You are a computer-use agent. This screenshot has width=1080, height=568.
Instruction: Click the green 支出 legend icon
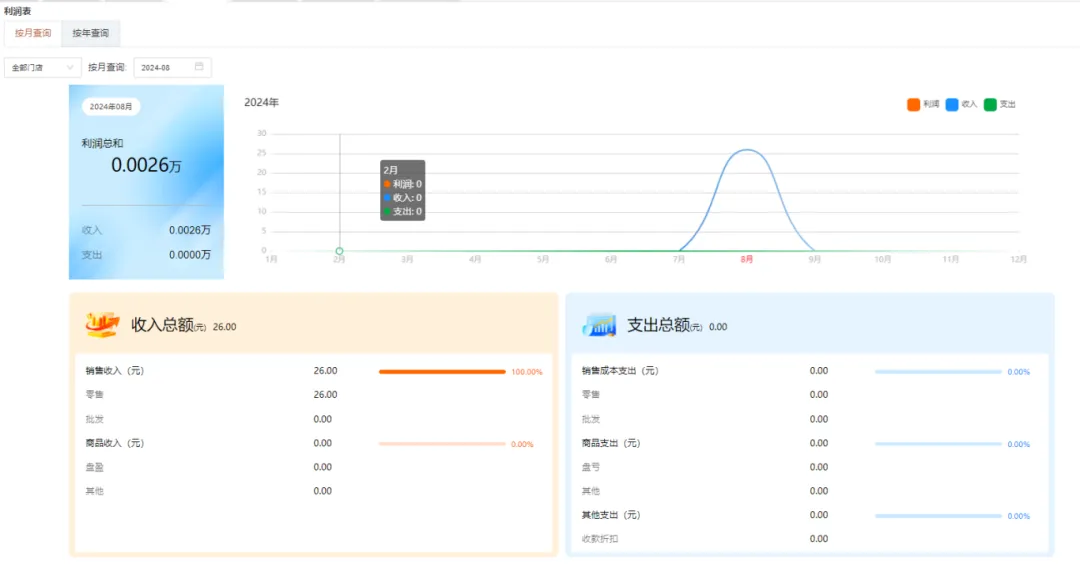[x=990, y=104]
